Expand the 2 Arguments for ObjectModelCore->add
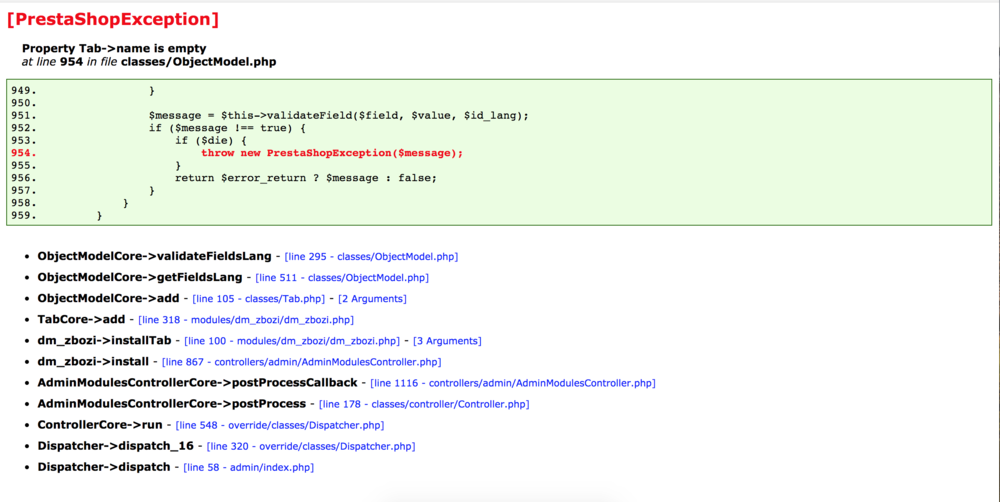This screenshot has width=1000, height=502. (372, 299)
